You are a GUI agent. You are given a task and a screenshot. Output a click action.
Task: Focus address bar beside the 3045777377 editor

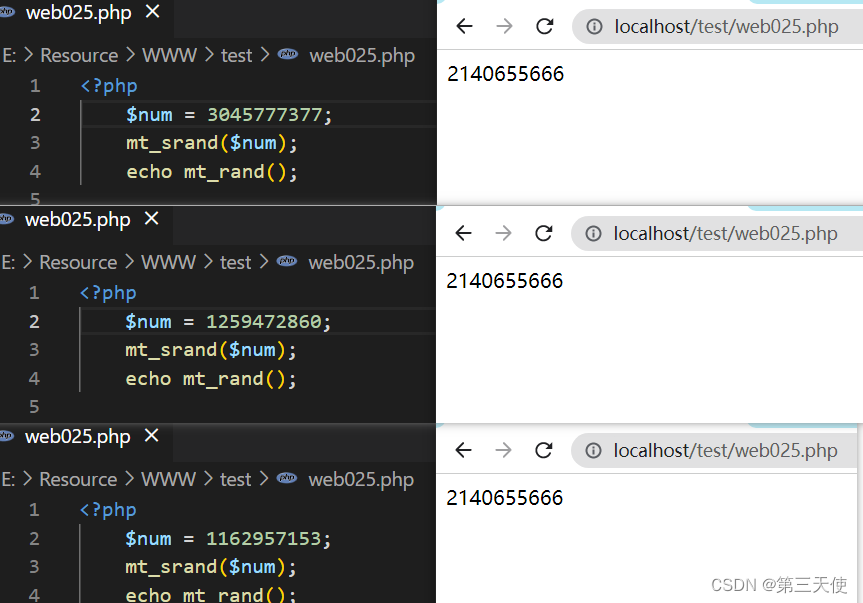click(718, 26)
